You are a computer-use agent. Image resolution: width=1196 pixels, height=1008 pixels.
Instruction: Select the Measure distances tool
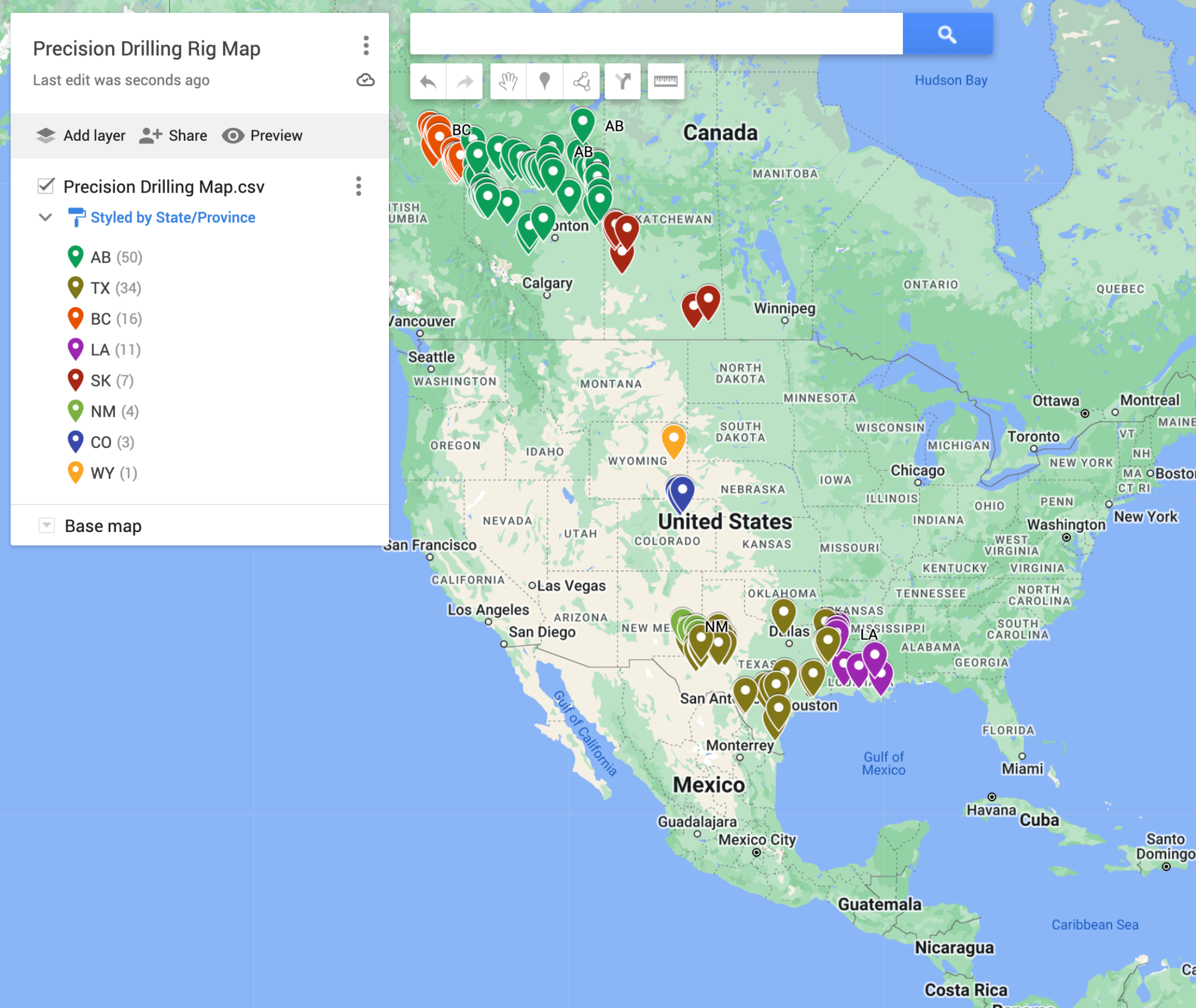pyautogui.click(x=666, y=81)
